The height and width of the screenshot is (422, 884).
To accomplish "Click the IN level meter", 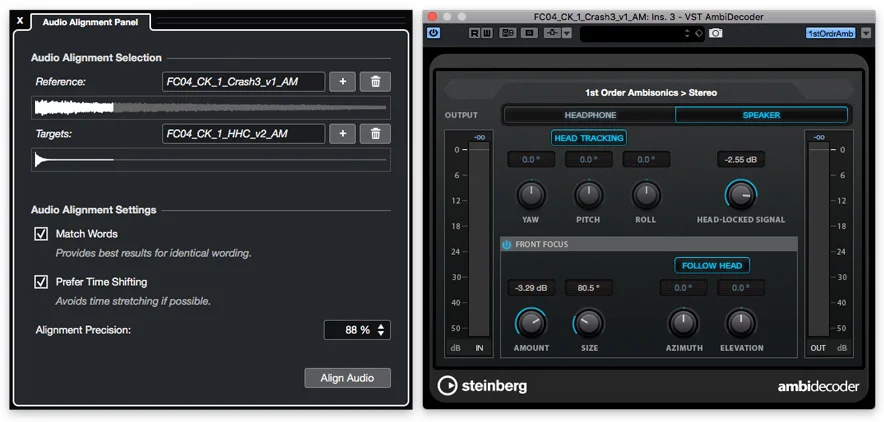I will pos(479,239).
